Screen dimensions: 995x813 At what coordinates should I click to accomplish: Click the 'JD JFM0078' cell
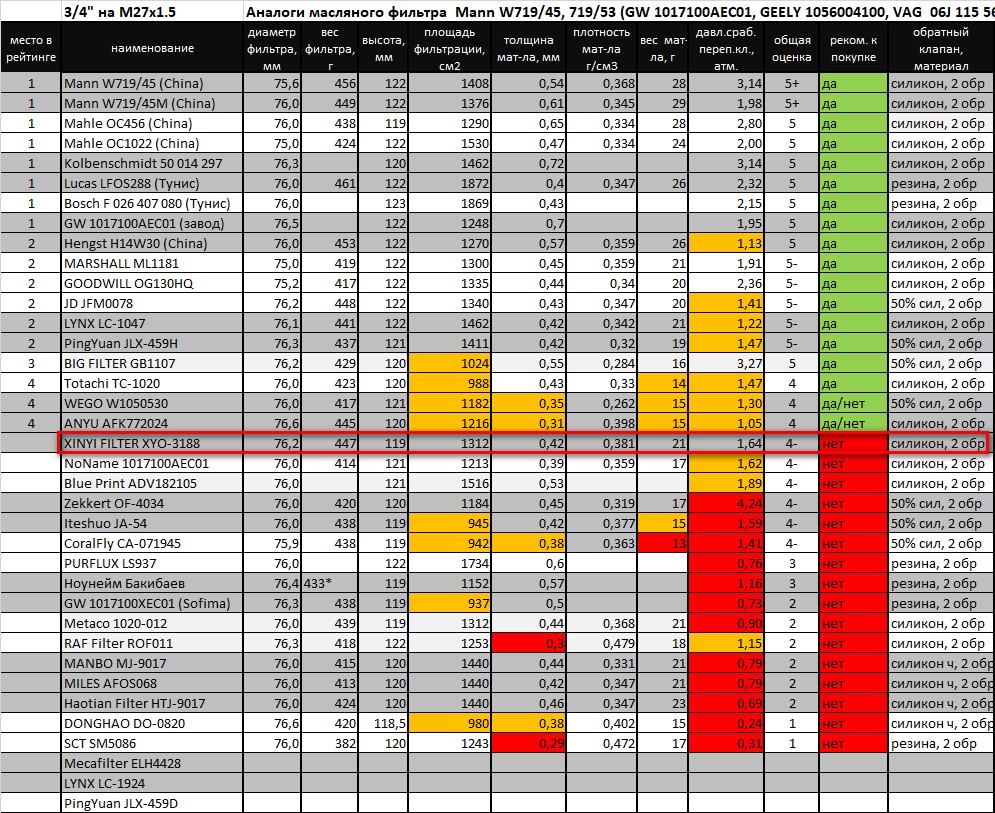click(152, 303)
